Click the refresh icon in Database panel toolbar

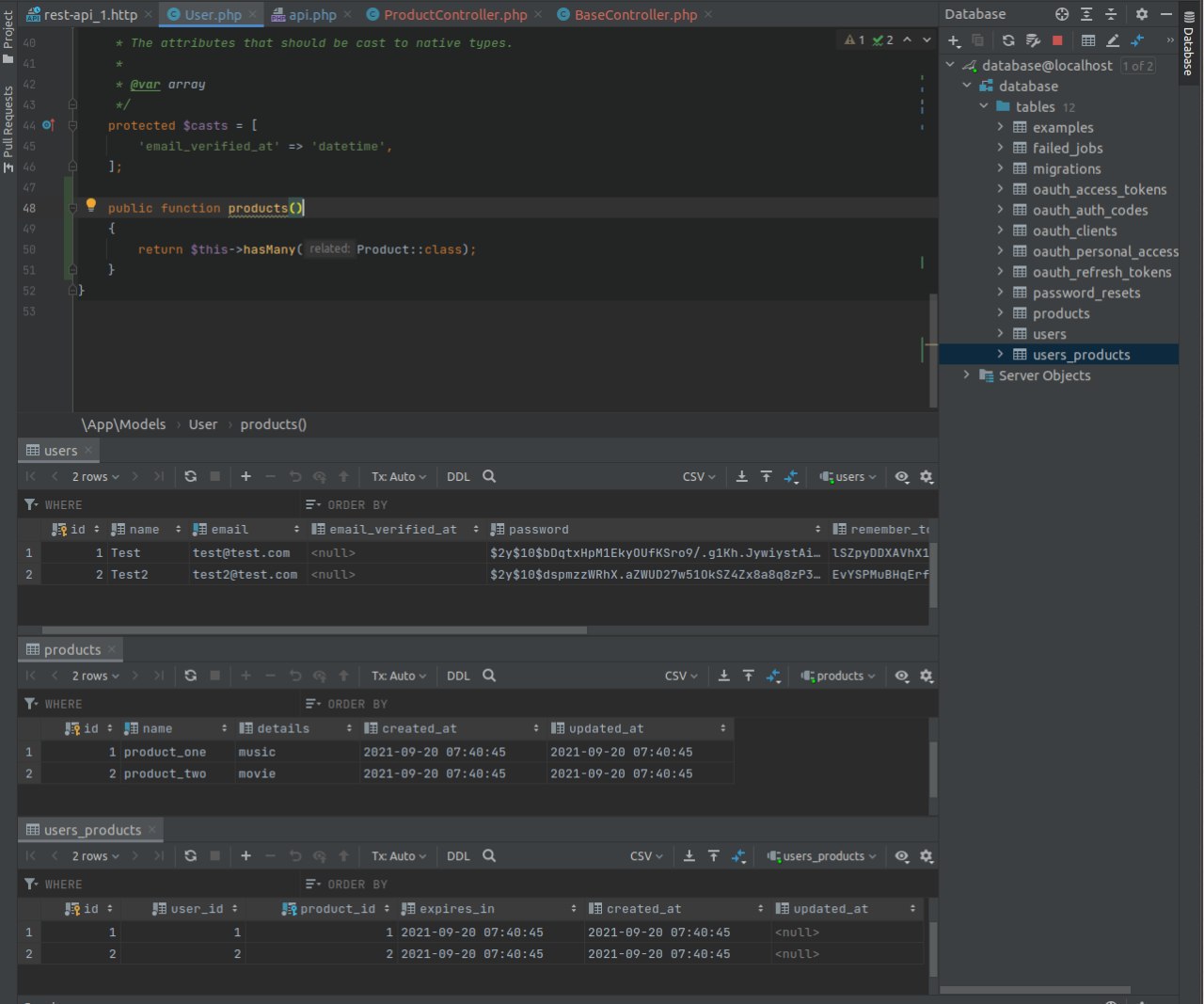(1008, 40)
